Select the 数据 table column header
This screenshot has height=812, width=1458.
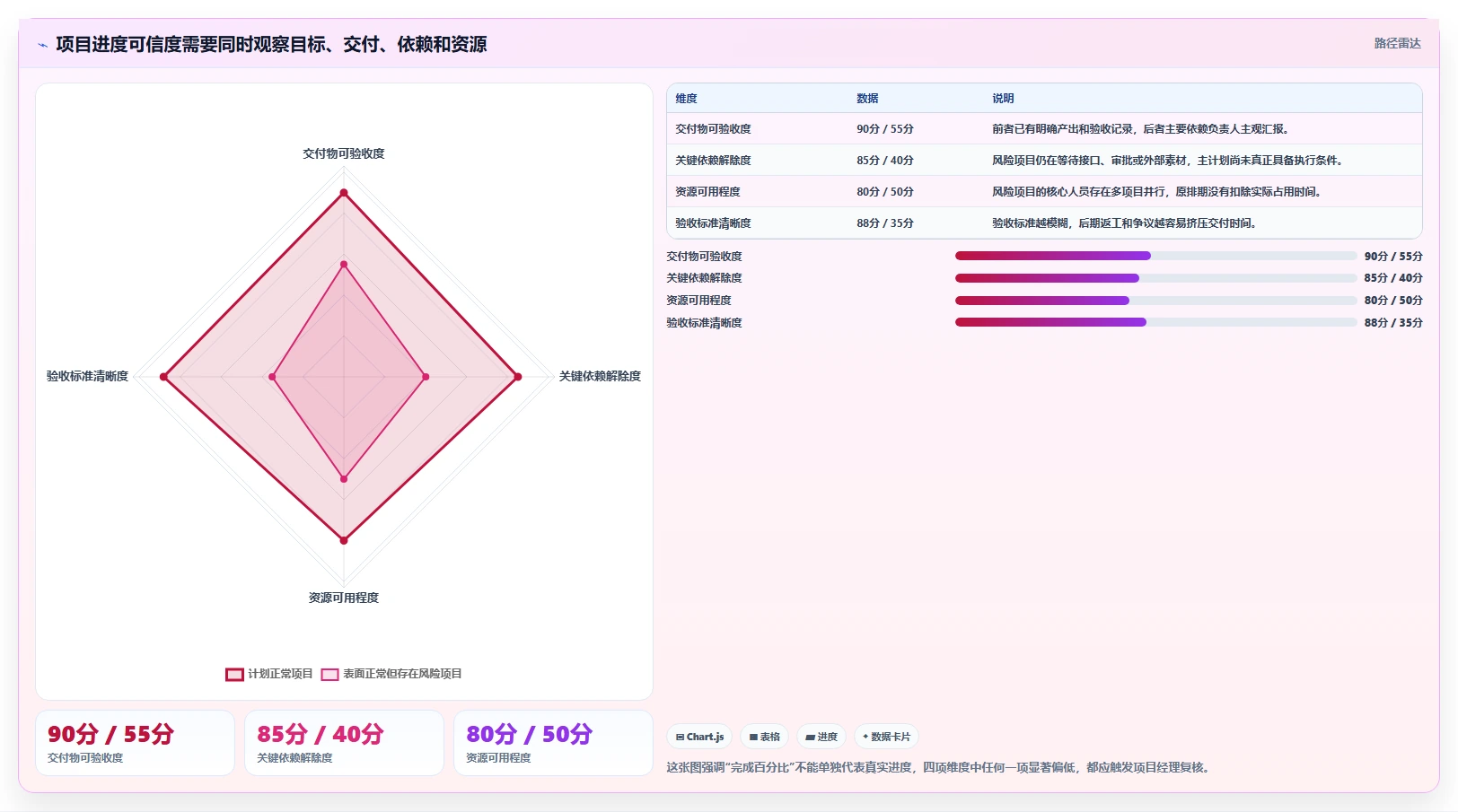click(867, 99)
